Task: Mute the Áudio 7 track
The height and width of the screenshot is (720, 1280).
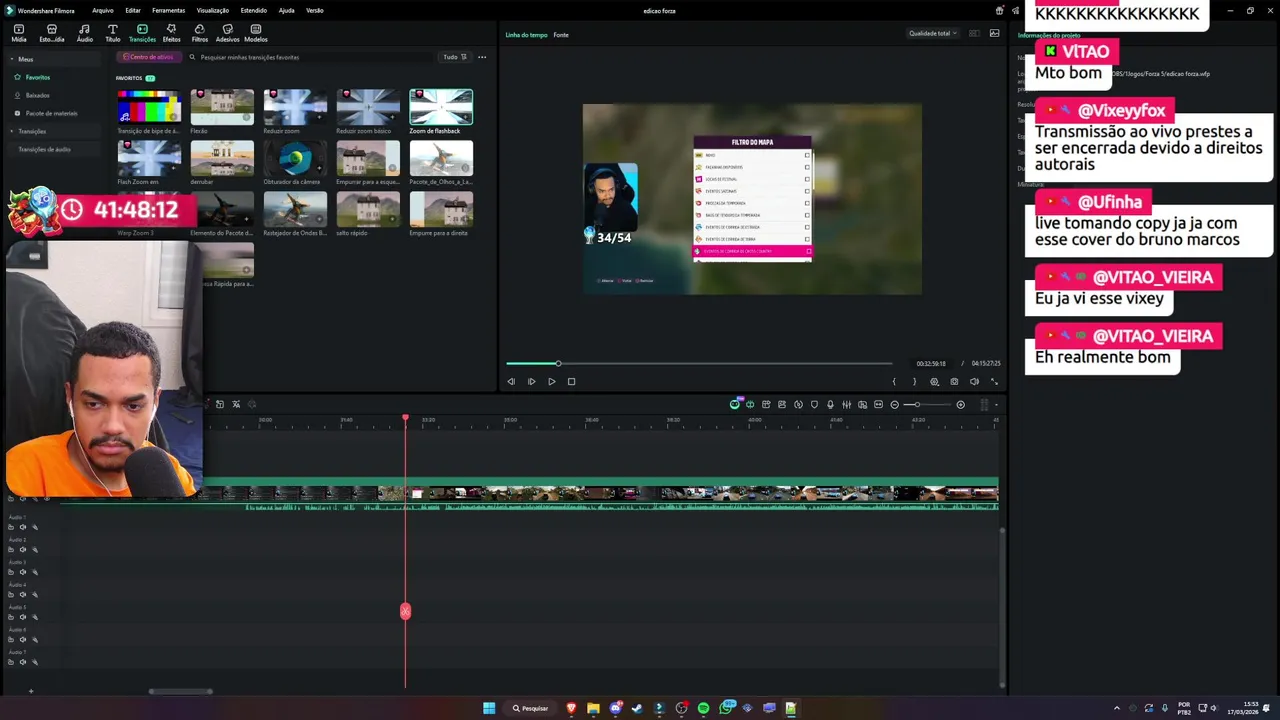Action: 23,662
